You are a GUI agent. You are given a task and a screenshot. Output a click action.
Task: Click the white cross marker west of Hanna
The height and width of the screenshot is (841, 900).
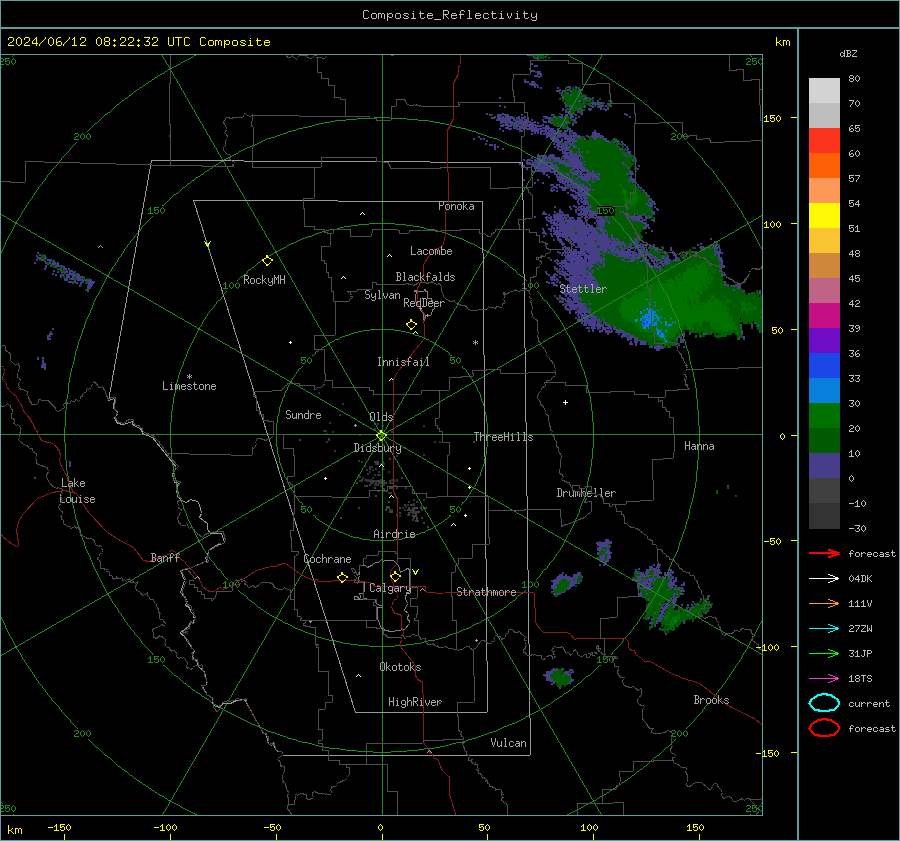point(565,402)
